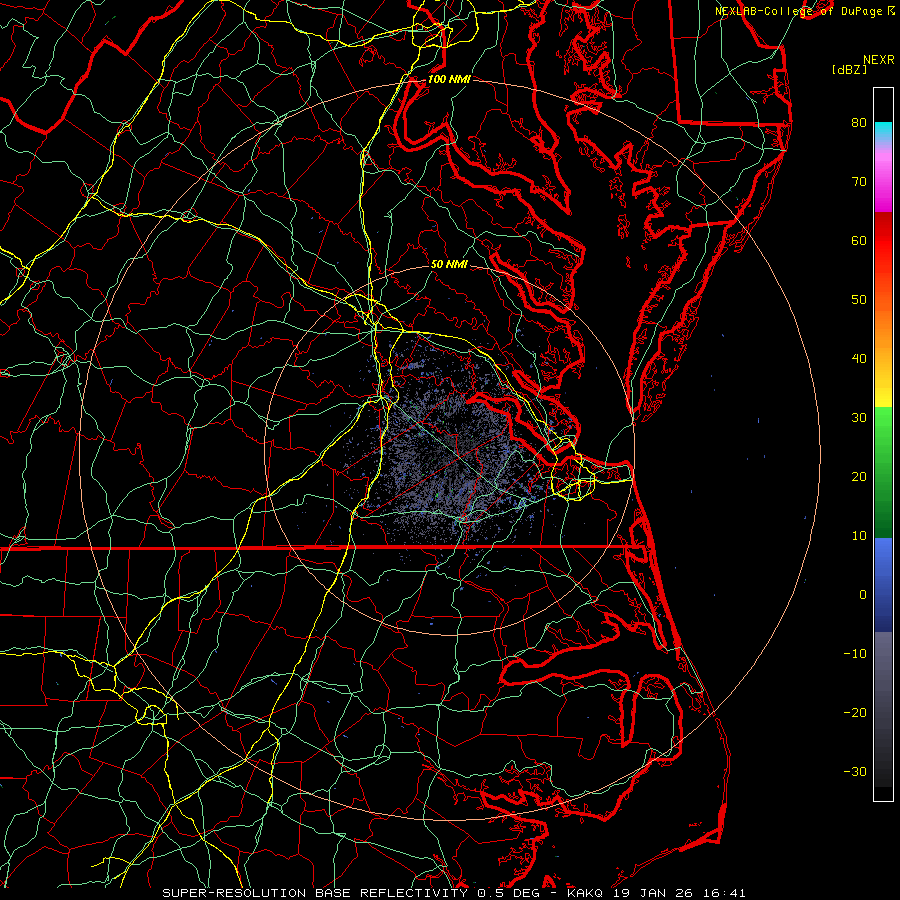
Task: Click the gray band near -20 dBZ
Action: pos(883,710)
